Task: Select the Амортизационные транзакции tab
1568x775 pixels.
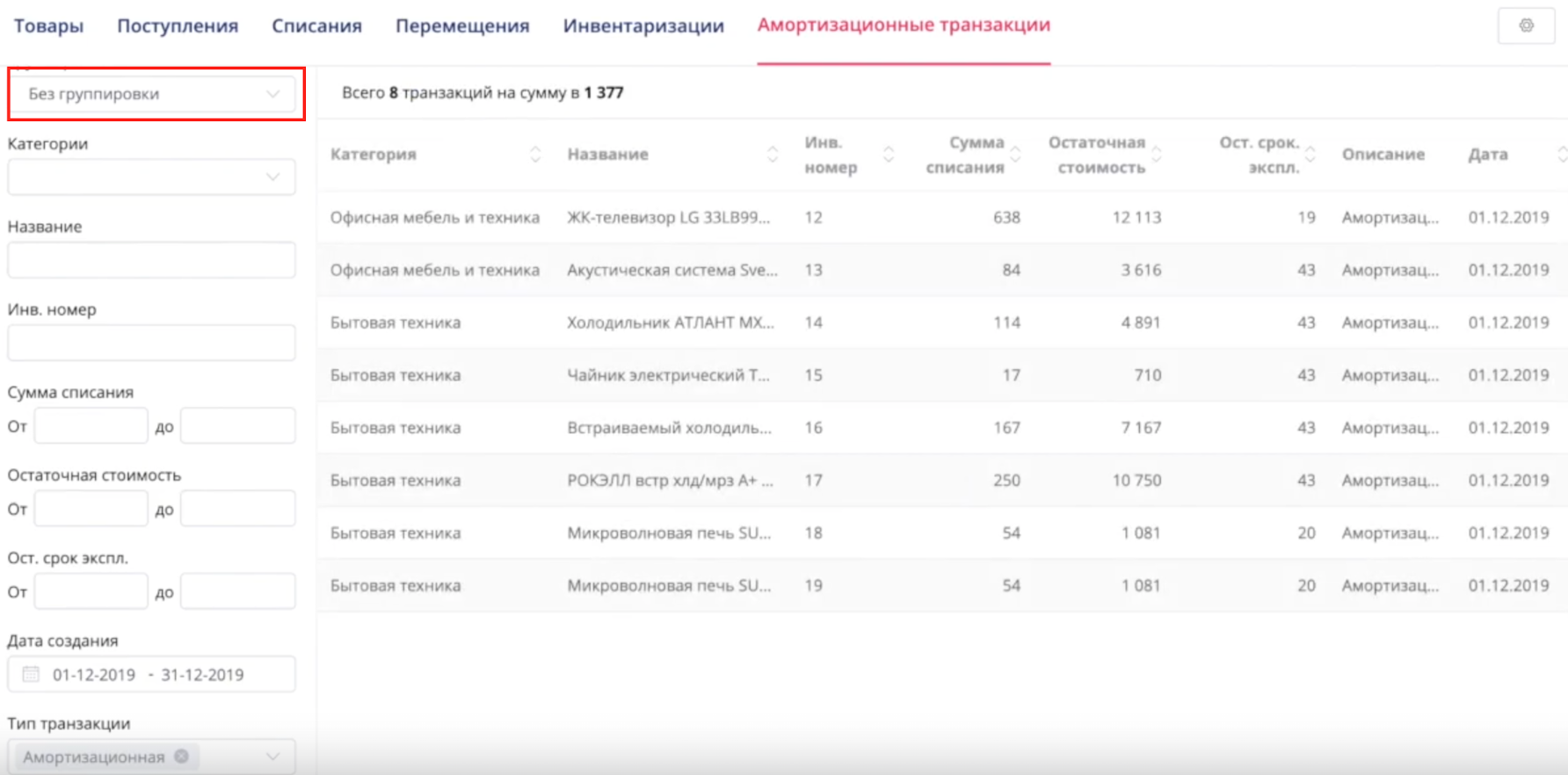Action: pyautogui.click(x=904, y=25)
